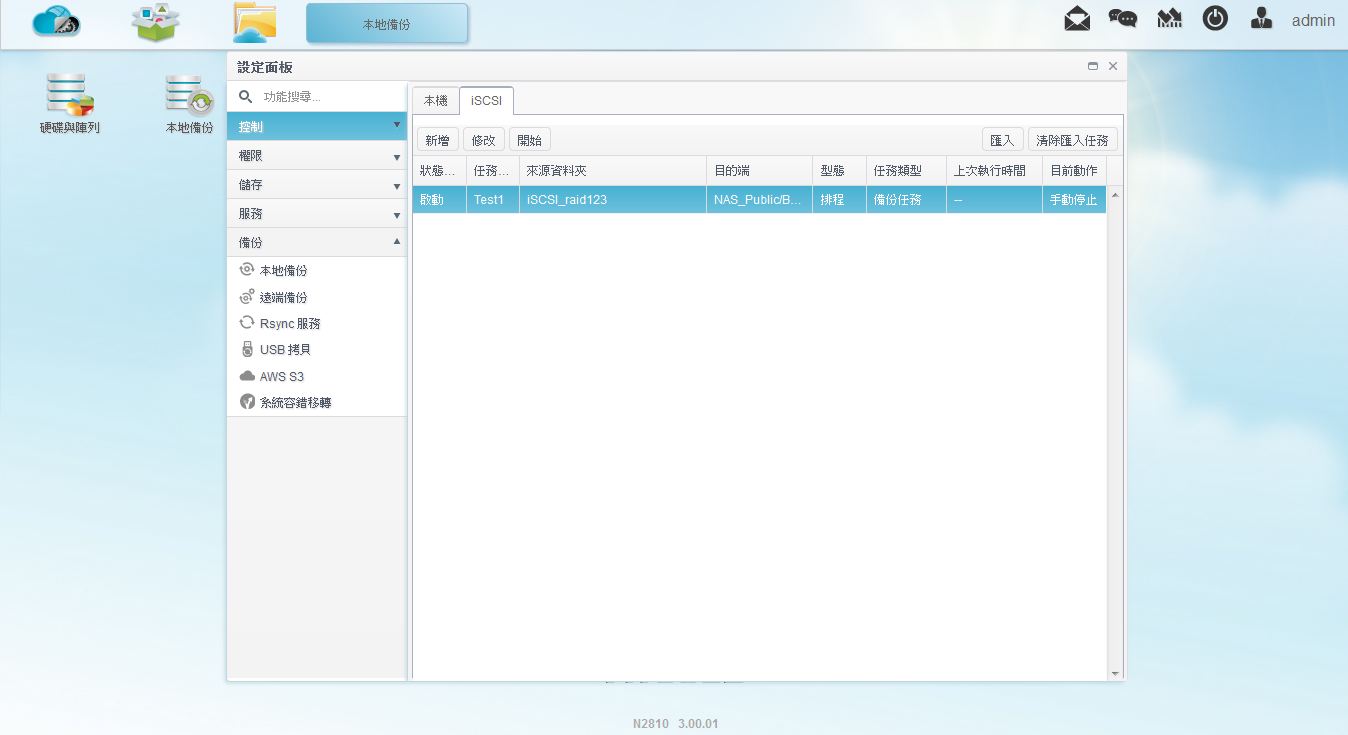Click the 本地備份 taskbar window button
The image size is (1348, 735).
tap(387, 23)
